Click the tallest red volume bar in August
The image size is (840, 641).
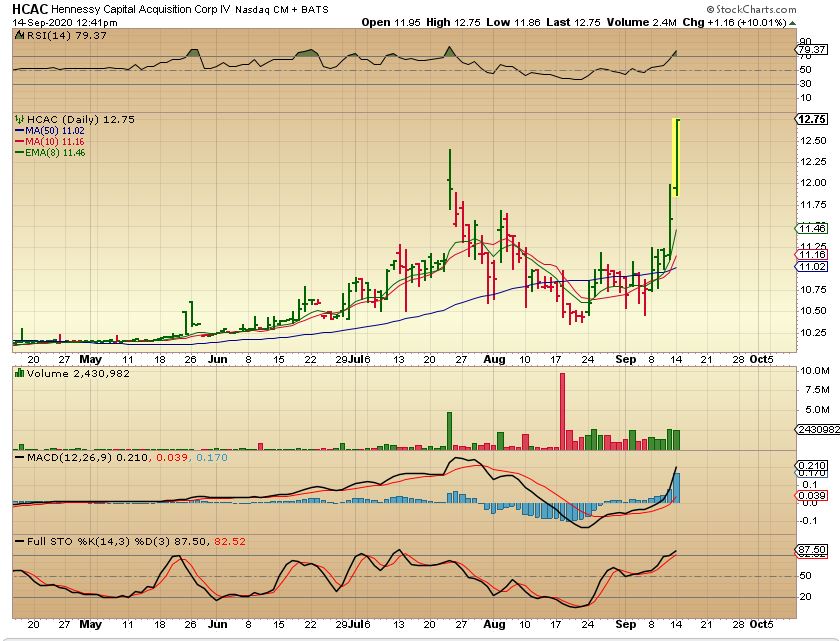point(562,411)
